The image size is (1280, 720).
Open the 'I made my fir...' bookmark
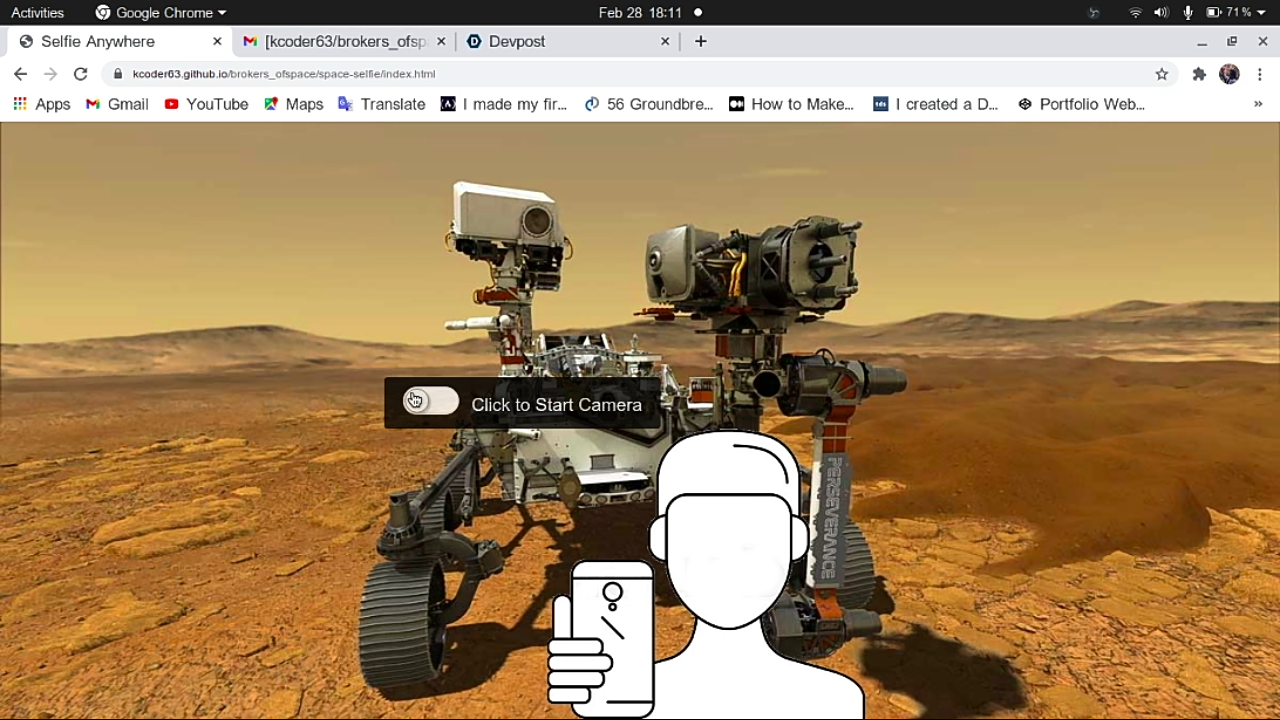click(x=504, y=104)
